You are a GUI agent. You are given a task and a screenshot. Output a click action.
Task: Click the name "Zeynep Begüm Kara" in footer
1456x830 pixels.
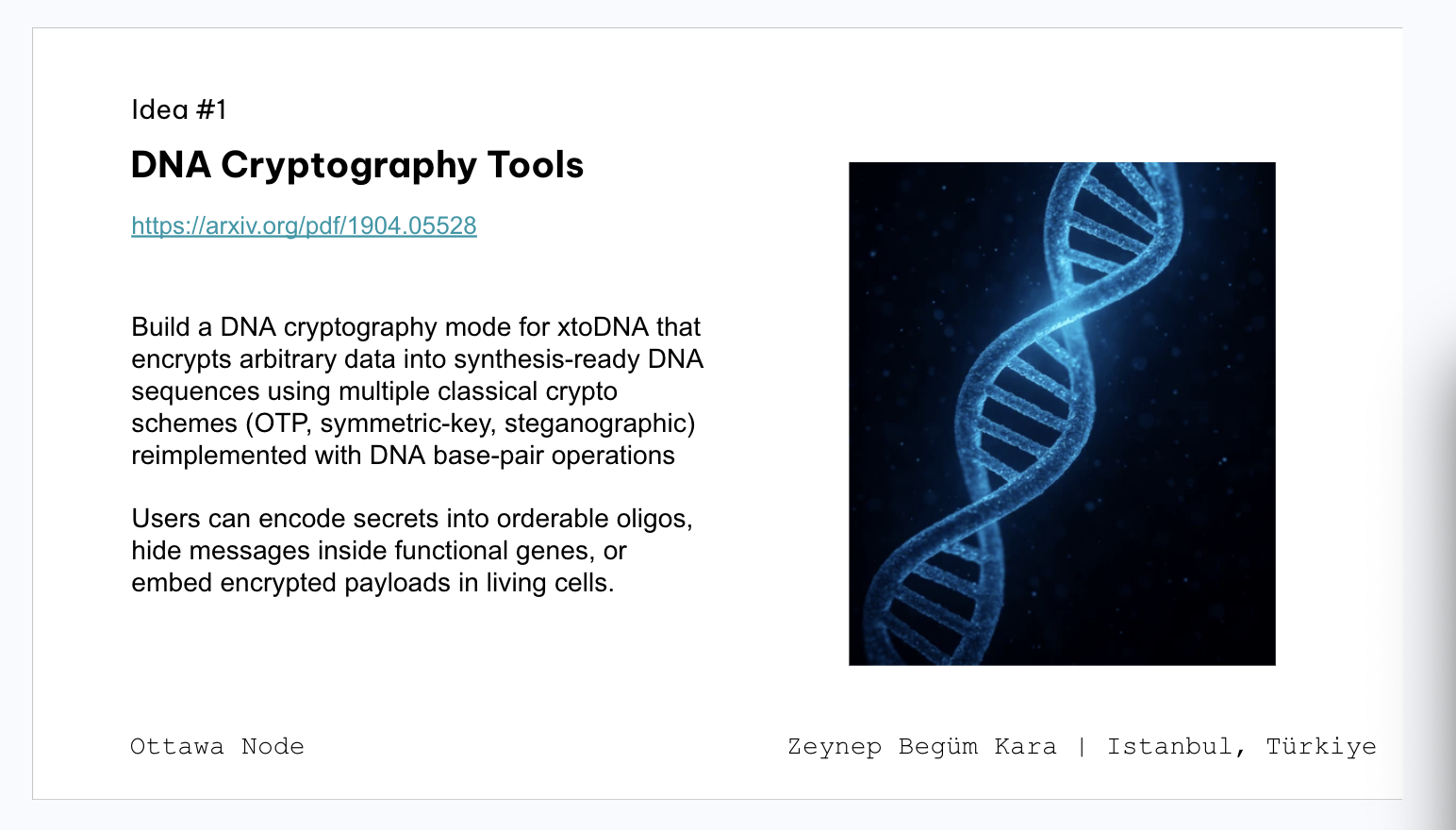pyautogui.click(x=921, y=747)
